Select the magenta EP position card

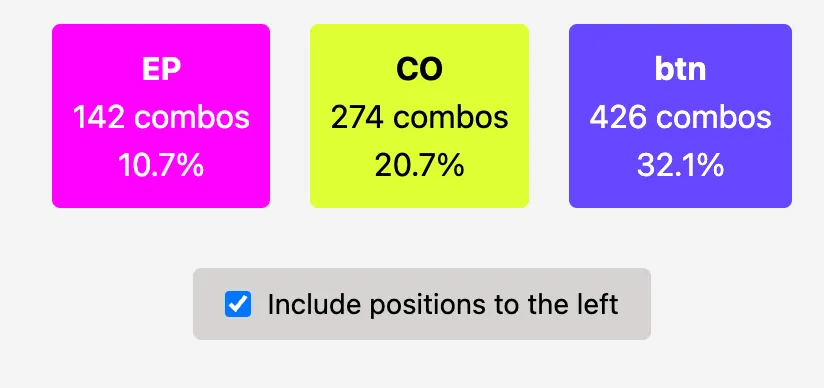pos(161,116)
